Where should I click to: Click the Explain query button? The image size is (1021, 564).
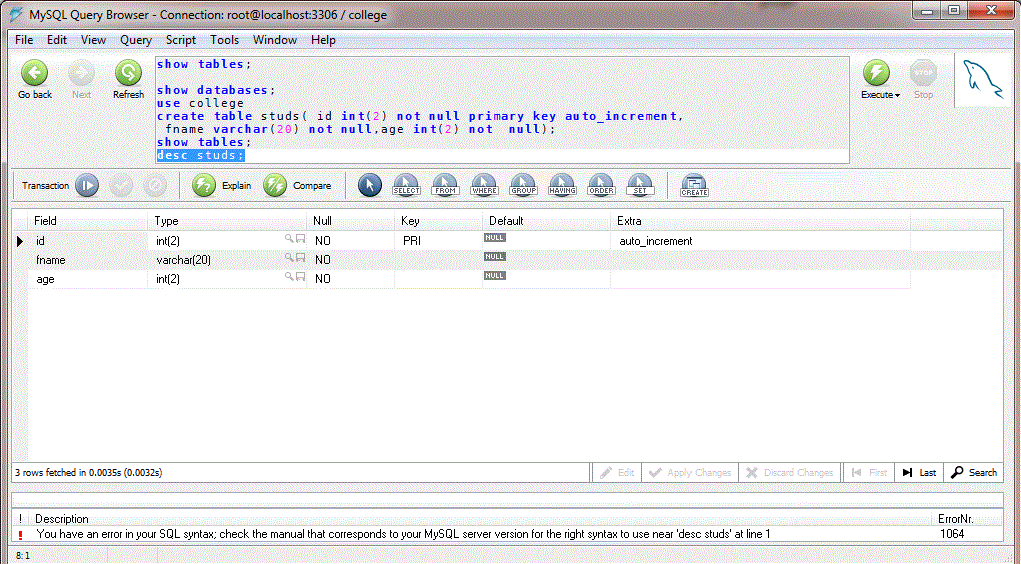[222, 186]
